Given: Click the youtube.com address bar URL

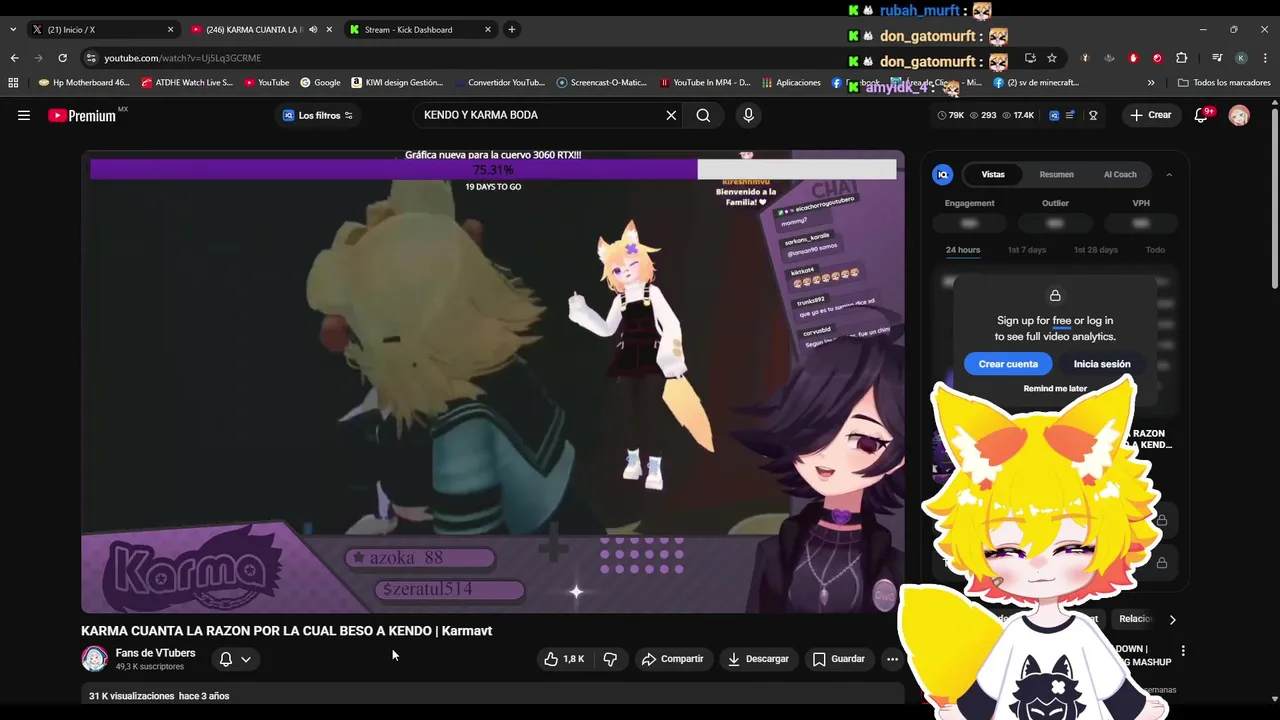Looking at the screenshot, I should [x=183, y=58].
